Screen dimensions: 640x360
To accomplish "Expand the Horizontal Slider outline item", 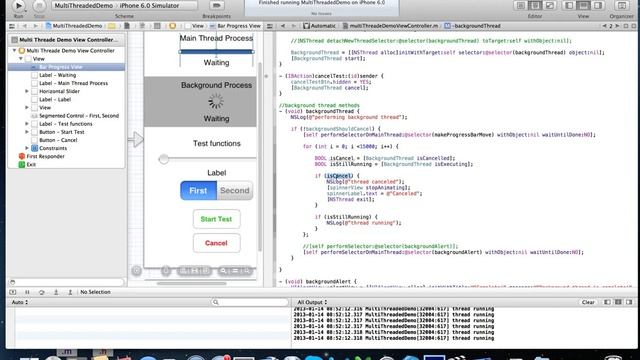I will (27, 91).
